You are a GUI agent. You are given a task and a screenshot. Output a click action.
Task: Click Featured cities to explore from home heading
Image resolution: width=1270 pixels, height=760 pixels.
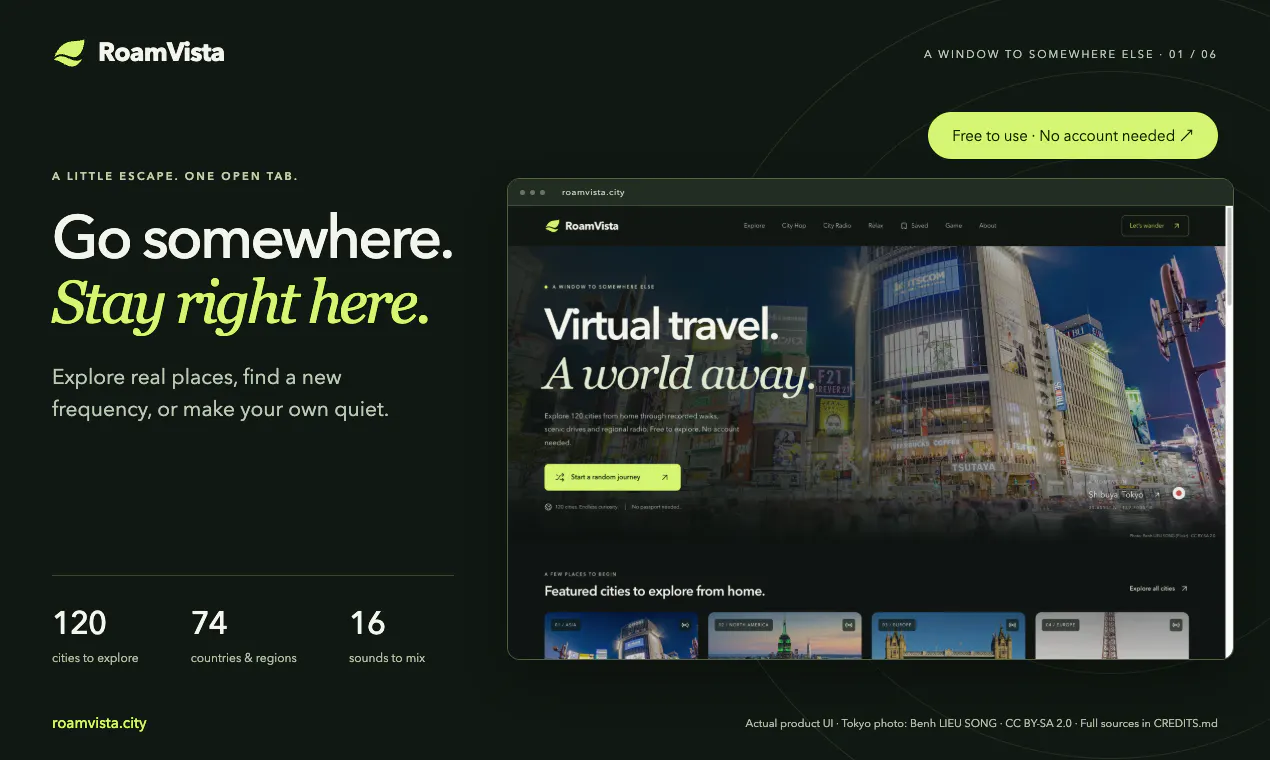pos(654,591)
